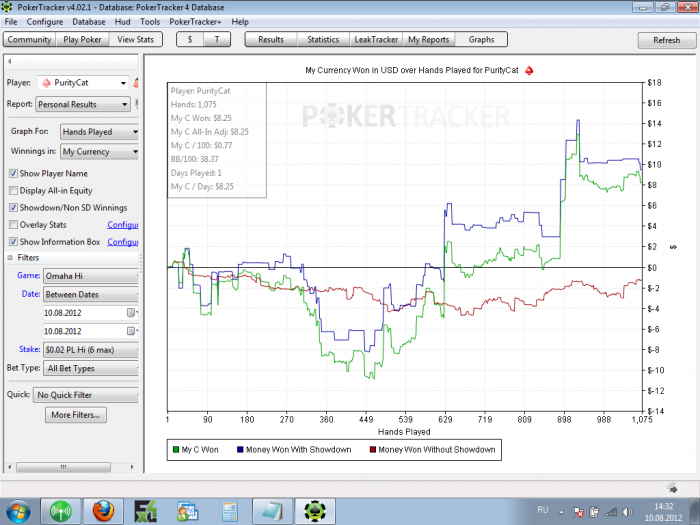Screen dimensions: 700x525
Task: Click the network signal tray icon
Action: click(611, 512)
